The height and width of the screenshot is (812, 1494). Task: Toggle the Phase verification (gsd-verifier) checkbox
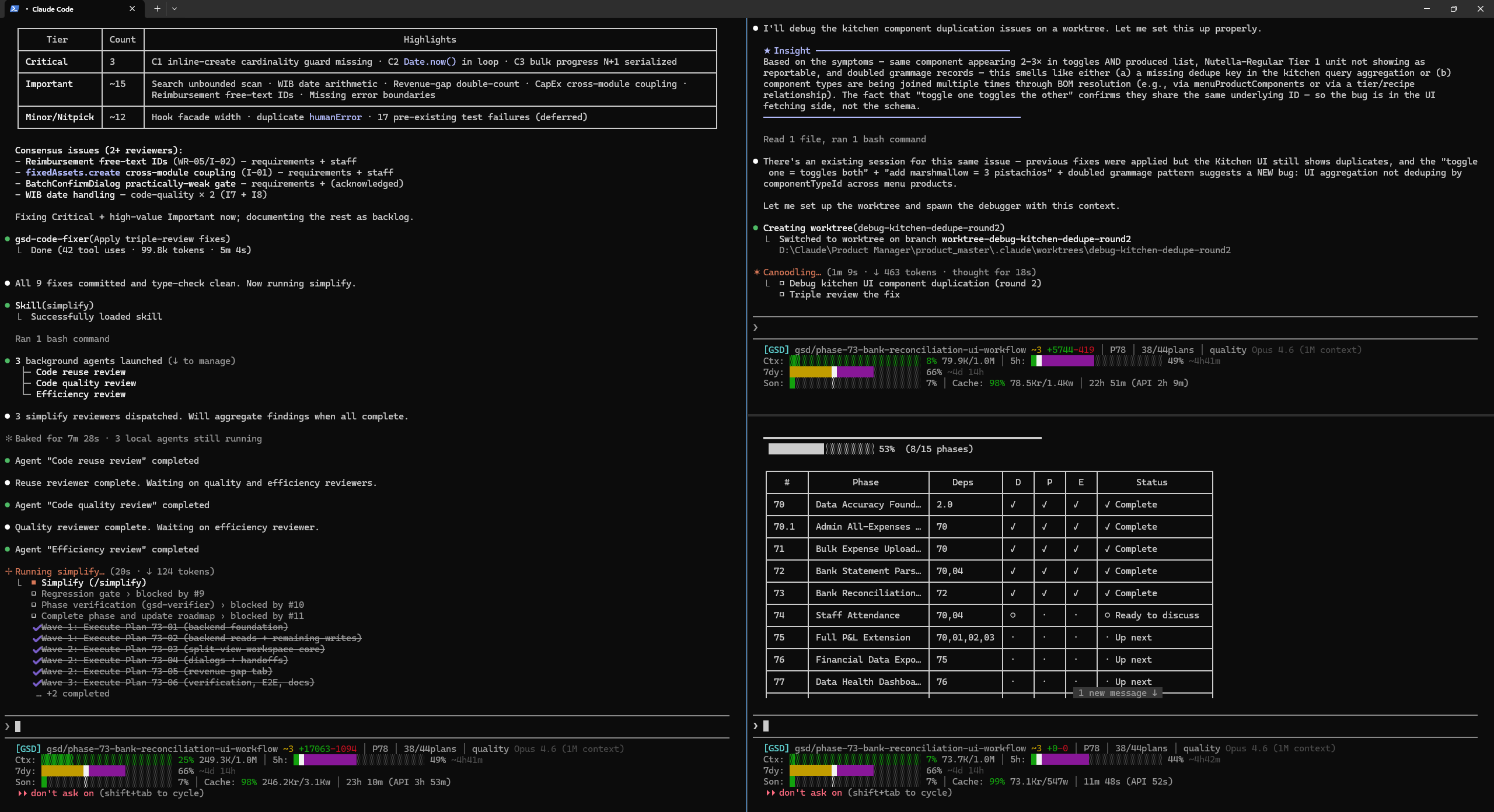[x=34, y=605]
